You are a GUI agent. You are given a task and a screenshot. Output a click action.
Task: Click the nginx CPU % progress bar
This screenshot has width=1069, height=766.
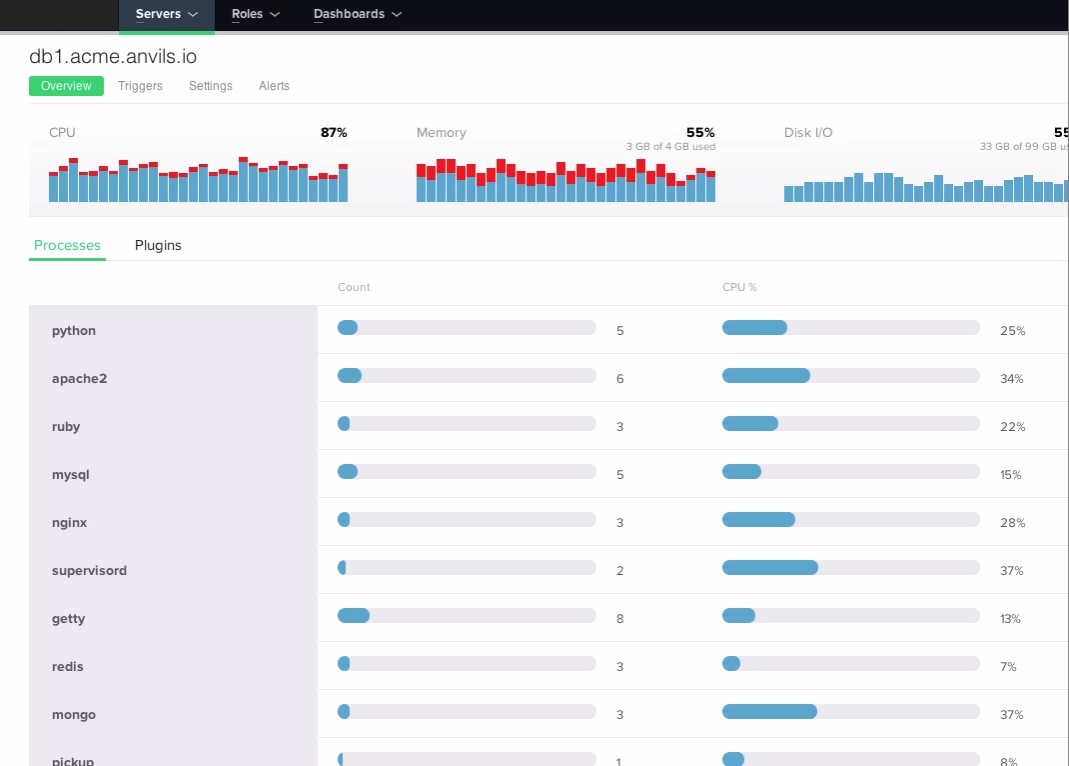point(850,520)
